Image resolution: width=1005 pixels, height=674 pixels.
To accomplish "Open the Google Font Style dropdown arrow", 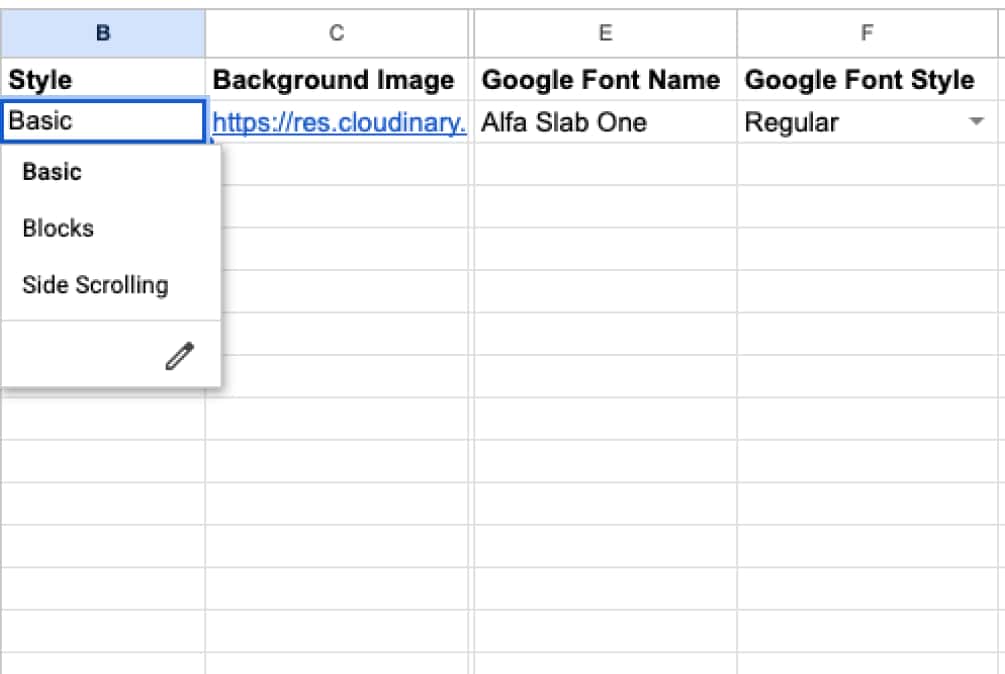I will click(976, 122).
